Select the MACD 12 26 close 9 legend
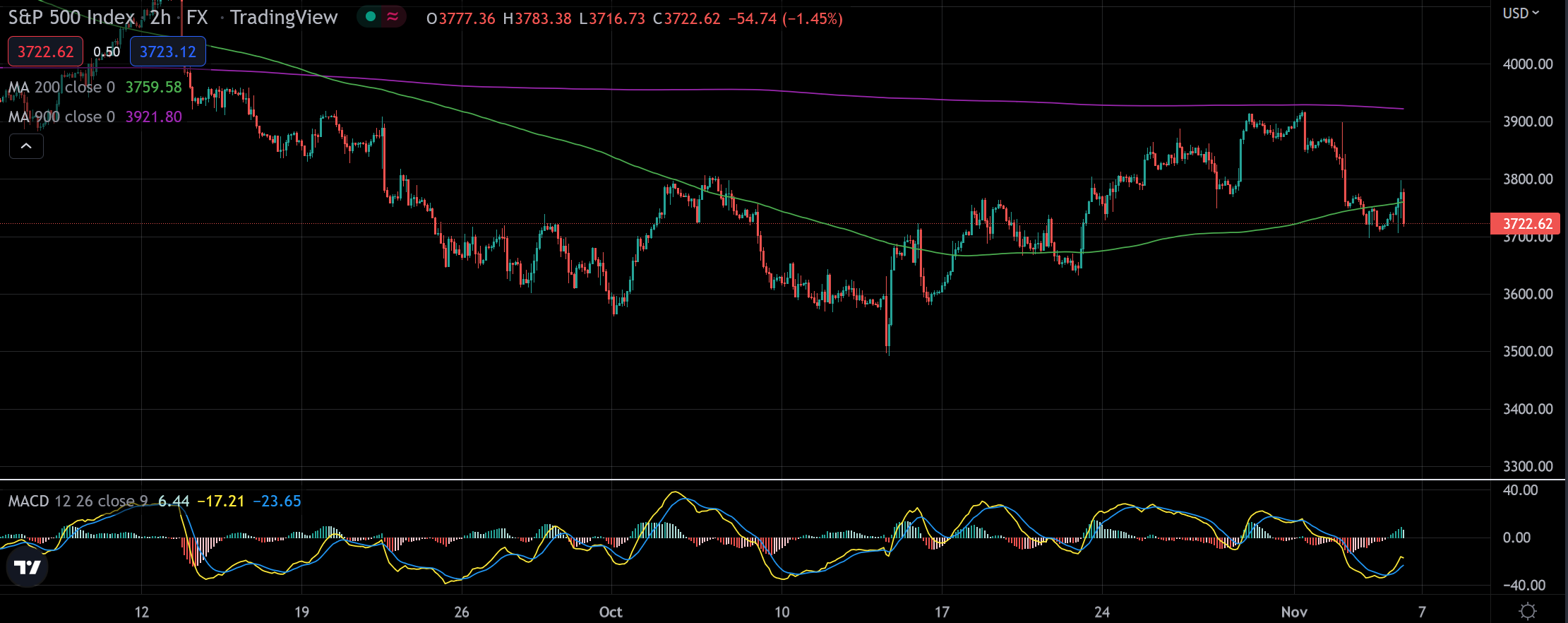 pyautogui.click(x=78, y=501)
